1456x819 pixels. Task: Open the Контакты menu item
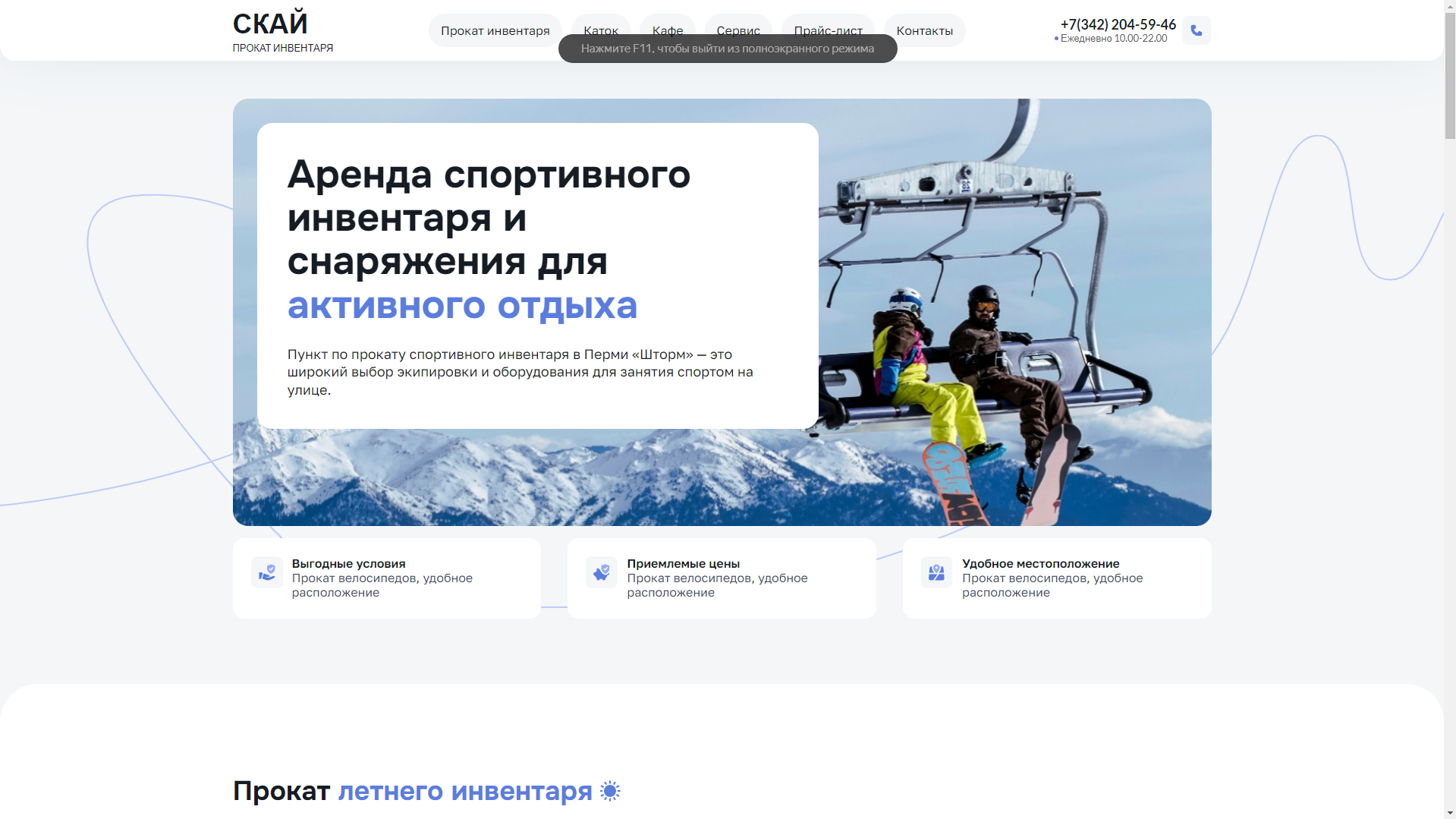924,30
